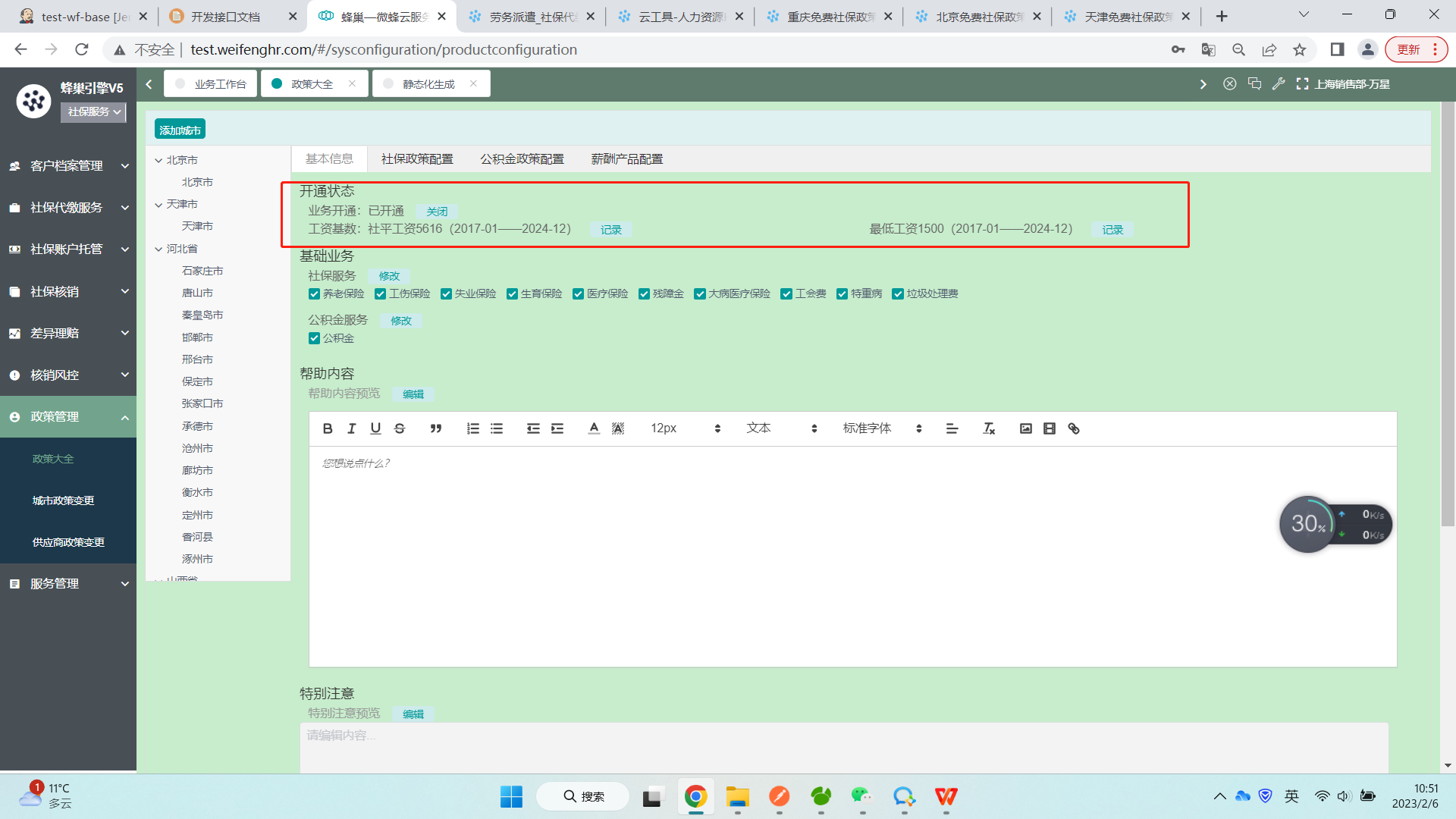Image resolution: width=1456 pixels, height=819 pixels.
Task: Click into the help content editor area
Action: pos(852,556)
